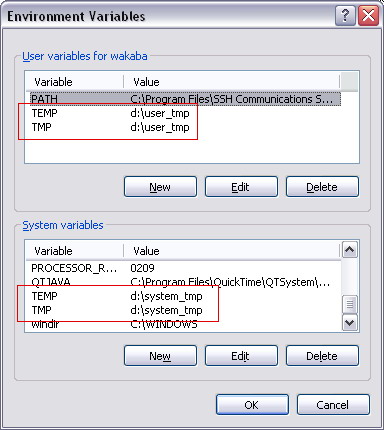Select the system TEMP variable row

(x=185, y=296)
